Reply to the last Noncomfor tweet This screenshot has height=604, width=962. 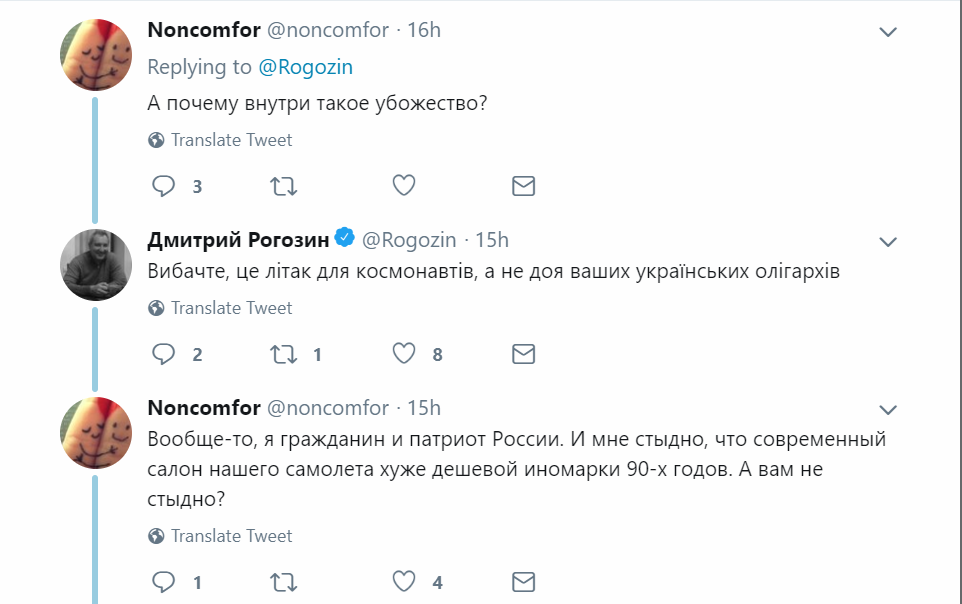click(x=163, y=582)
